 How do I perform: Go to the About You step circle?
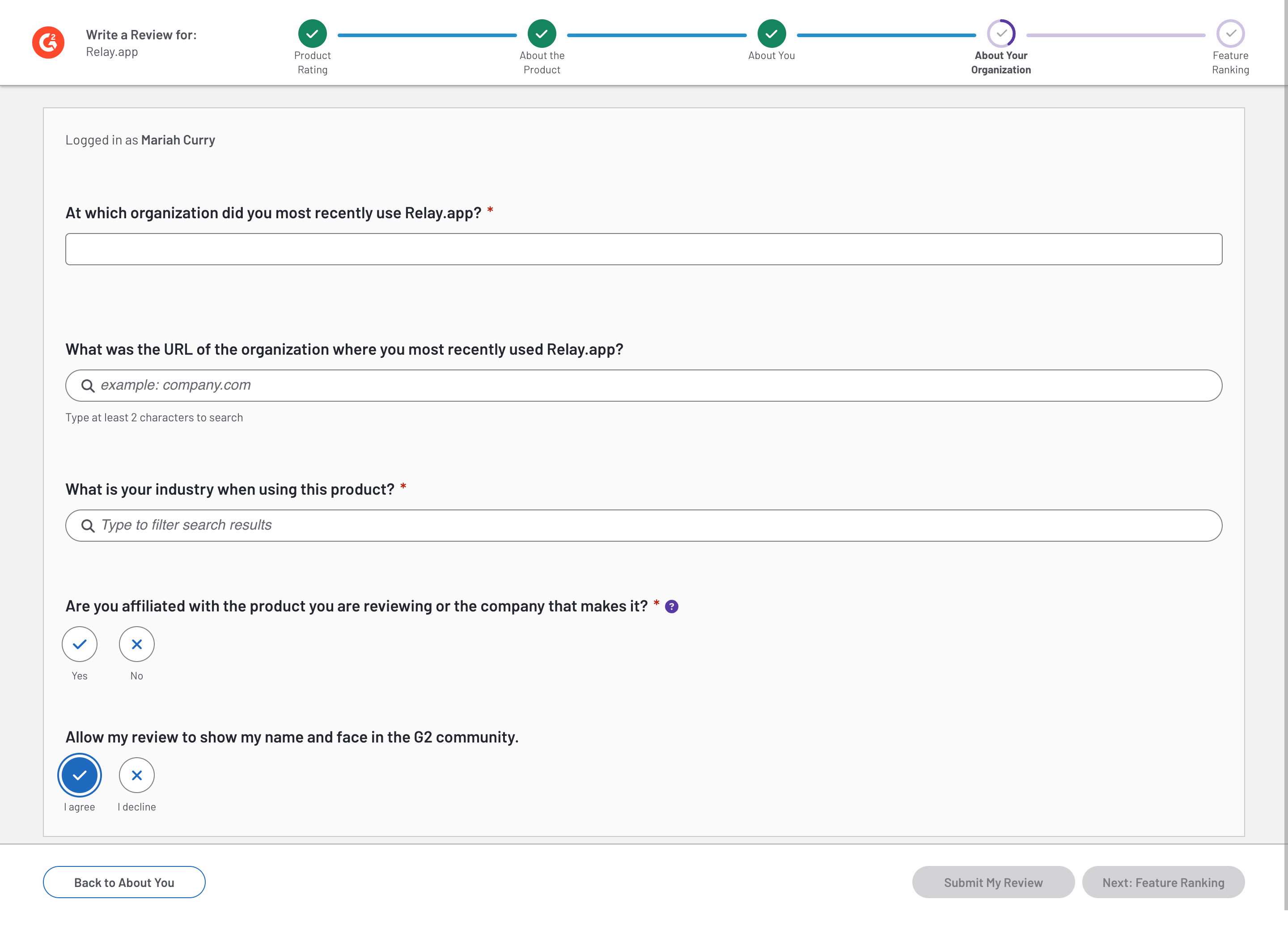point(771,34)
